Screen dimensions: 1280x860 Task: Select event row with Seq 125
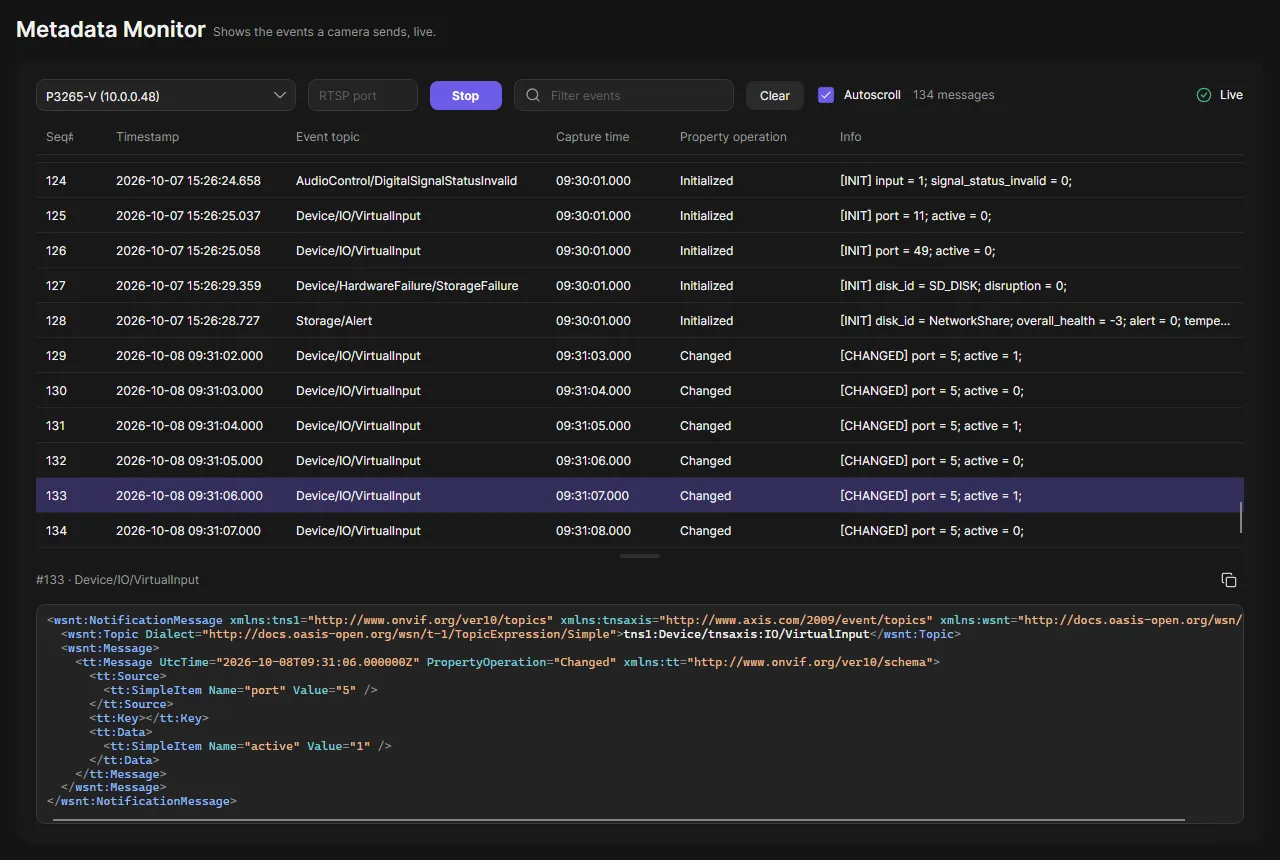640,216
